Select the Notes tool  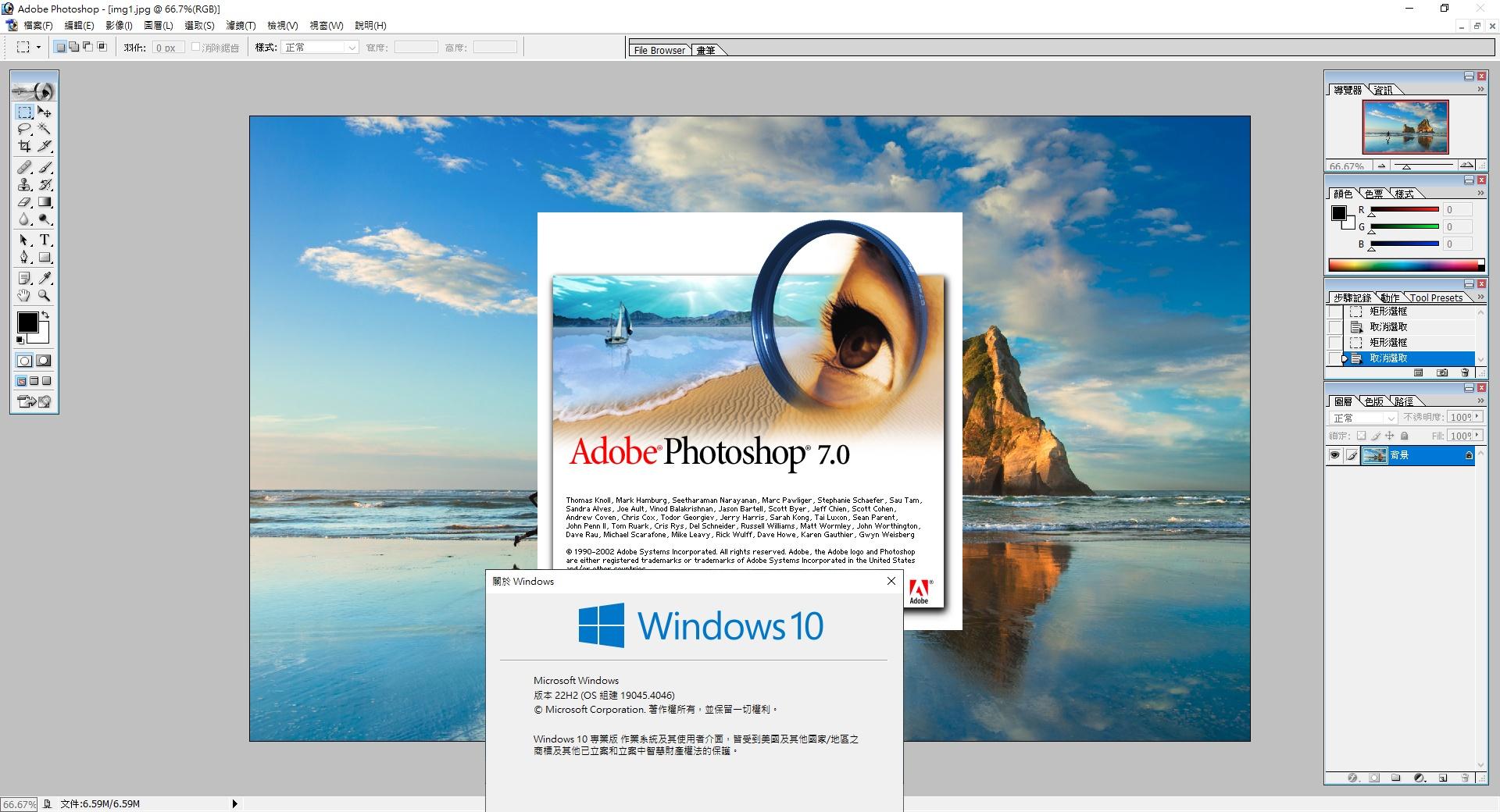click(x=25, y=278)
